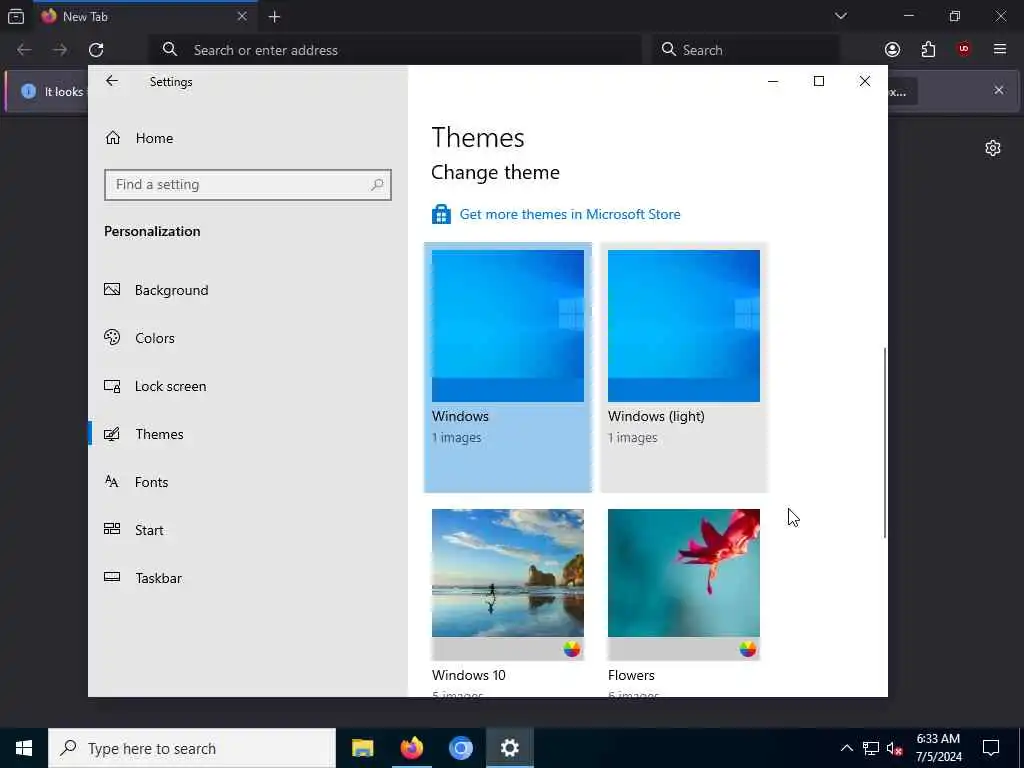1024x768 pixels.
Task: Click the Settings gear on the taskbar
Action: tap(509, 748)
